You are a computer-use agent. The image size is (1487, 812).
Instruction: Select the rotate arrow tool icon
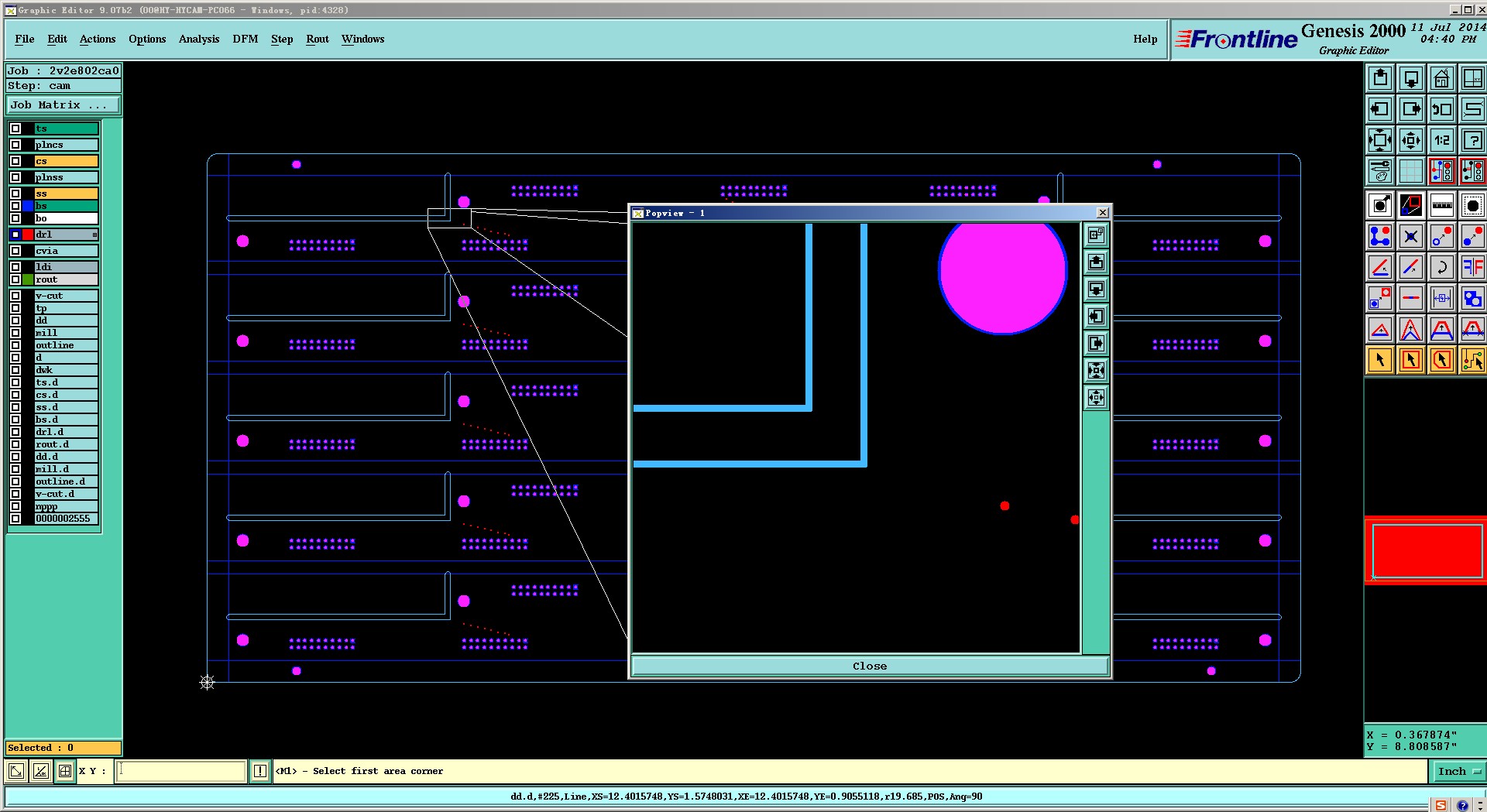(1442, 267)
